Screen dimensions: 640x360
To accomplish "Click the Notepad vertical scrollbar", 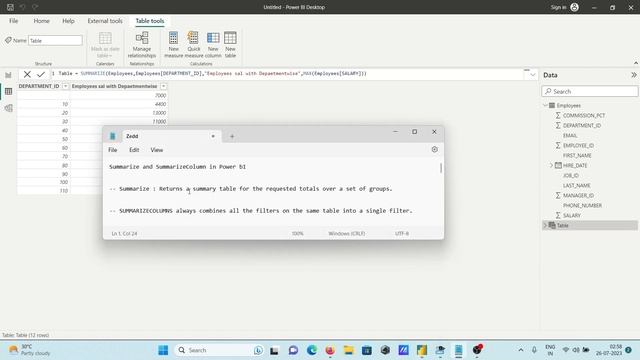I will click(x=441, y=168).
